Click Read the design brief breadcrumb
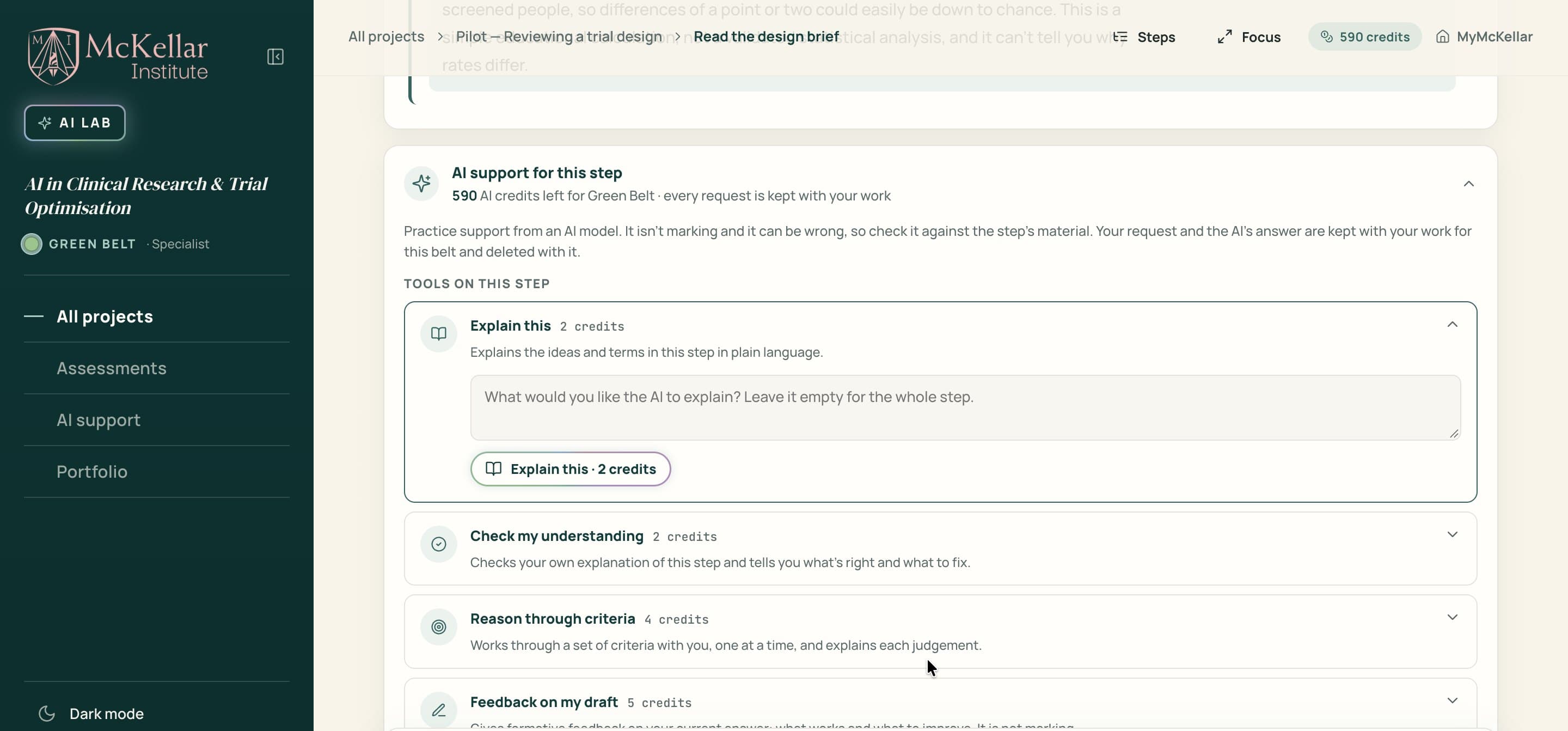The width and height of the screenshot is (1568, 731). coord(767,36)
